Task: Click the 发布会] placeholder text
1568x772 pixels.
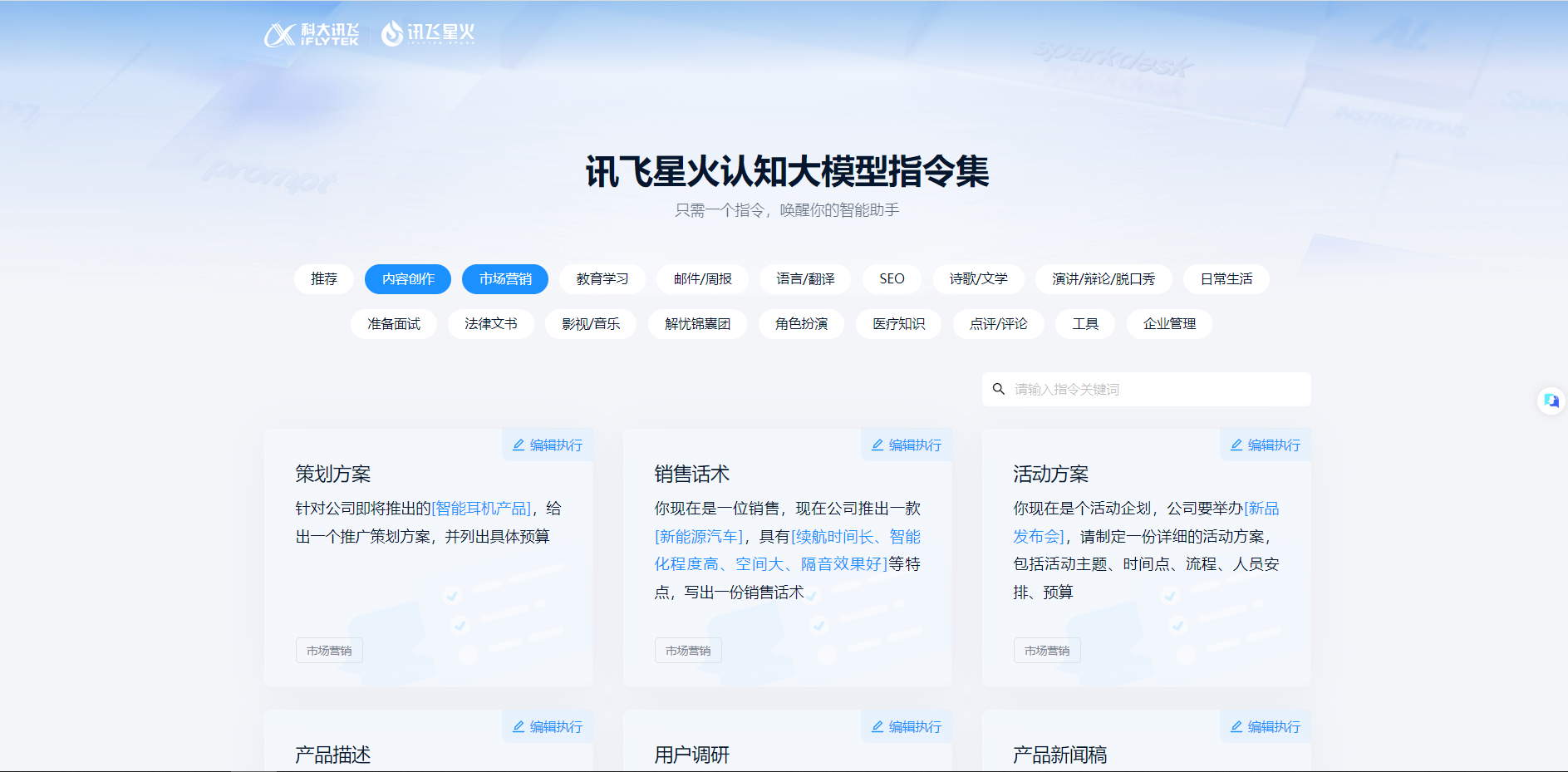Action: 1039,537
